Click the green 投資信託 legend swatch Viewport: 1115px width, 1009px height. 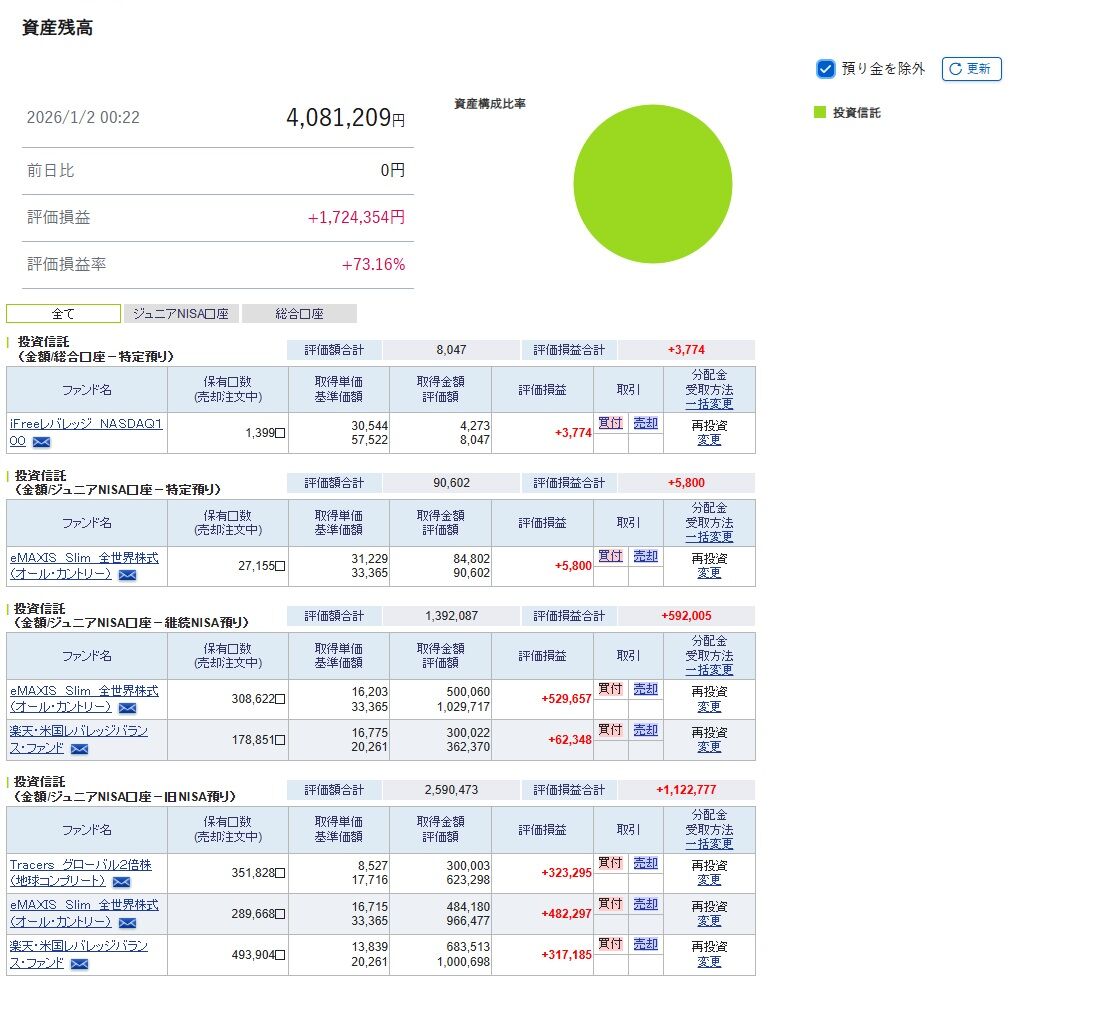(x=820, y=112)
